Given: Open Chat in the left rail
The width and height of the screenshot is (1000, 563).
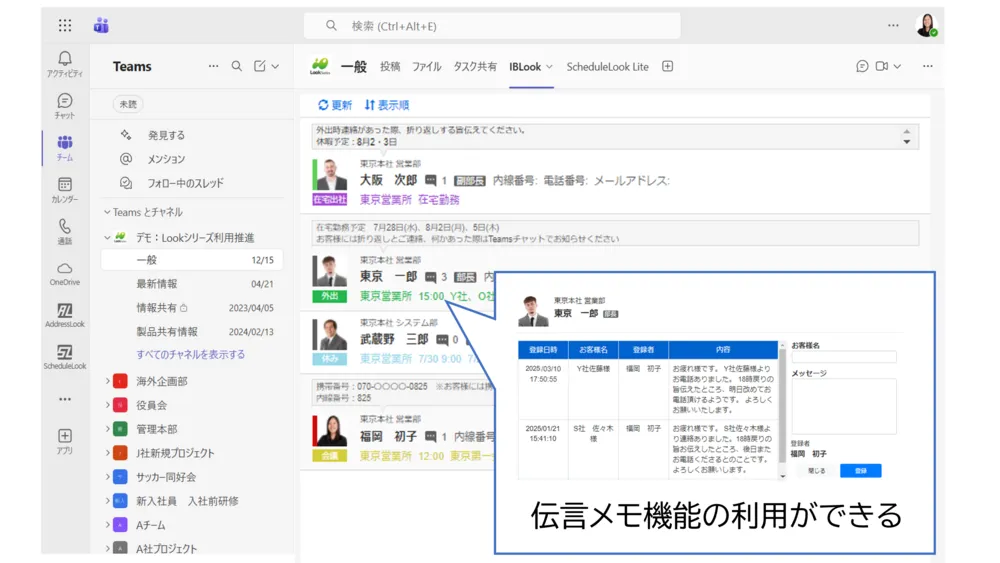Looking at the screenshot, I should [x=64, y=106].
